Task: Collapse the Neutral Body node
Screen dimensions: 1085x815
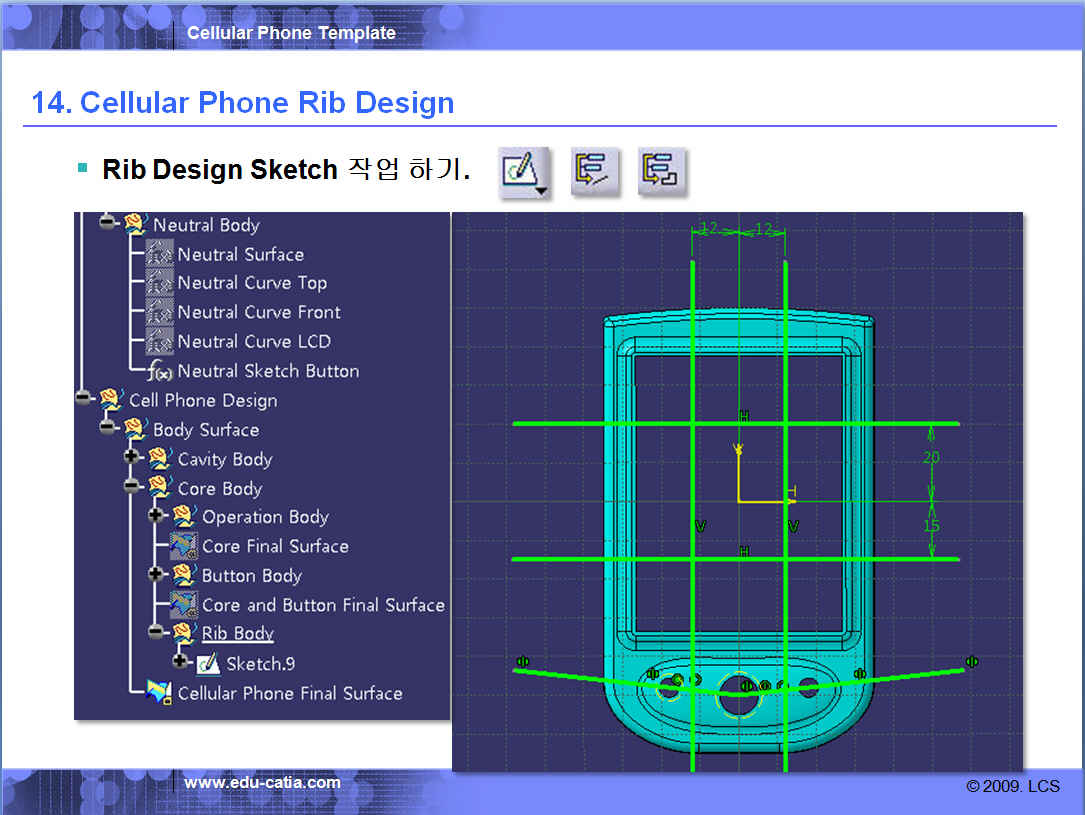Action: pos(107,221)
